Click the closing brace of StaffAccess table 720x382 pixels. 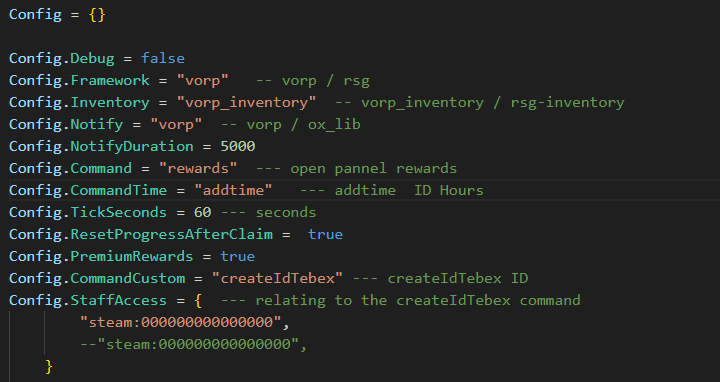49,366
